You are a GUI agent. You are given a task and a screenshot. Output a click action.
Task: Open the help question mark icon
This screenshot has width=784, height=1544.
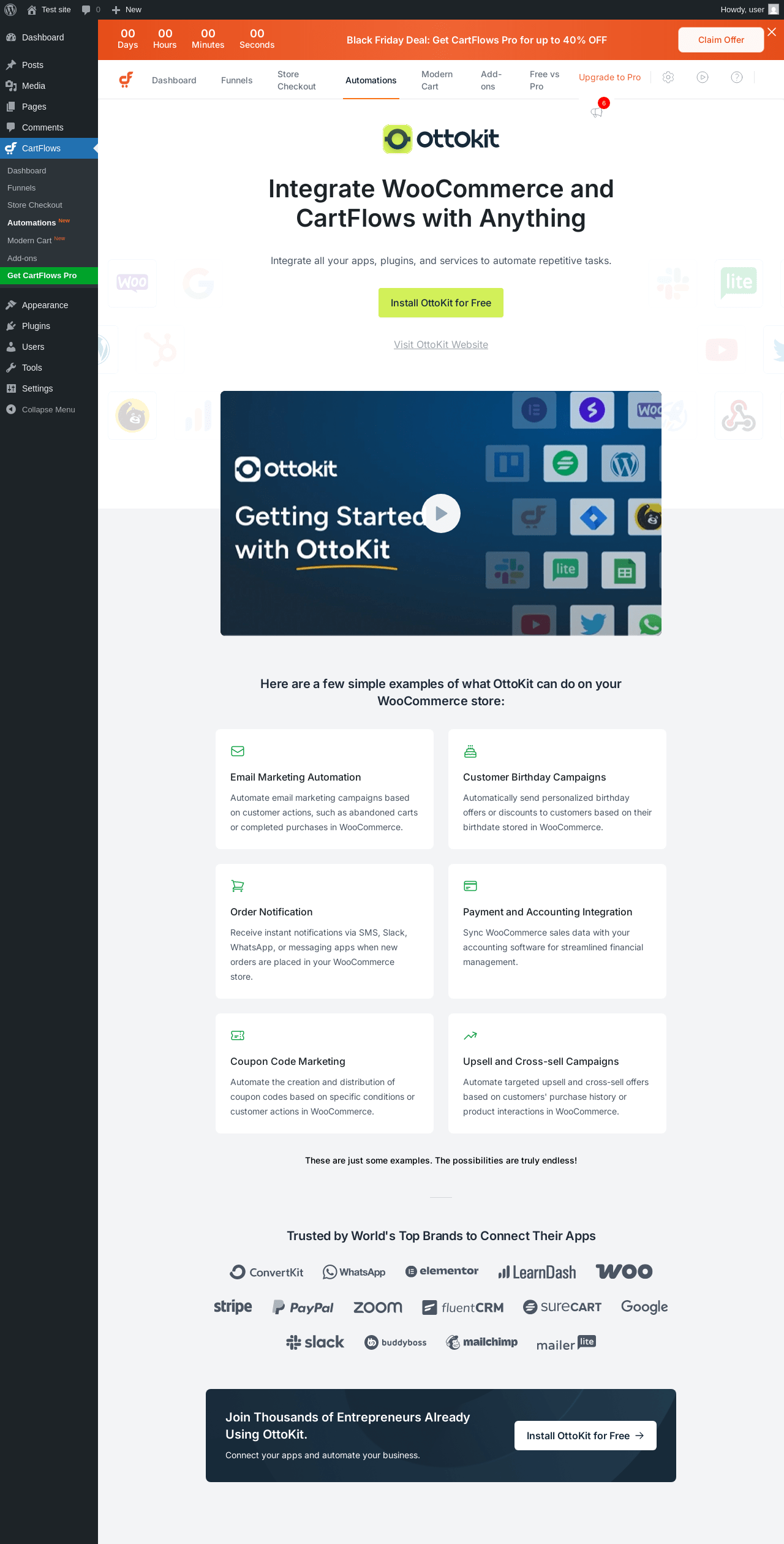pyautogui.click(x=737, y=77)
